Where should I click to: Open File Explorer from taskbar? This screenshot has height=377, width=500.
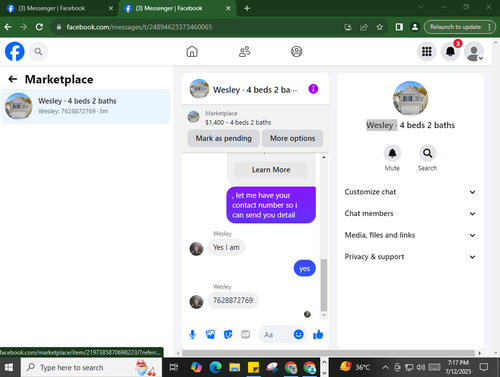click(x=234, y=367)
